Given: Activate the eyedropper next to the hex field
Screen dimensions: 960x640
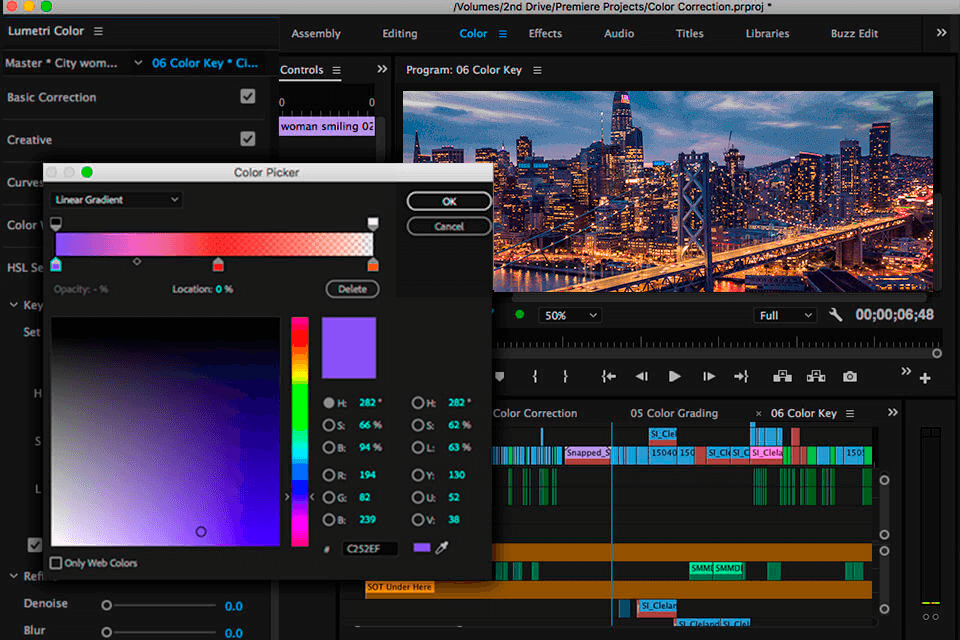Looking at the screenshot, I should click(441, 549).
